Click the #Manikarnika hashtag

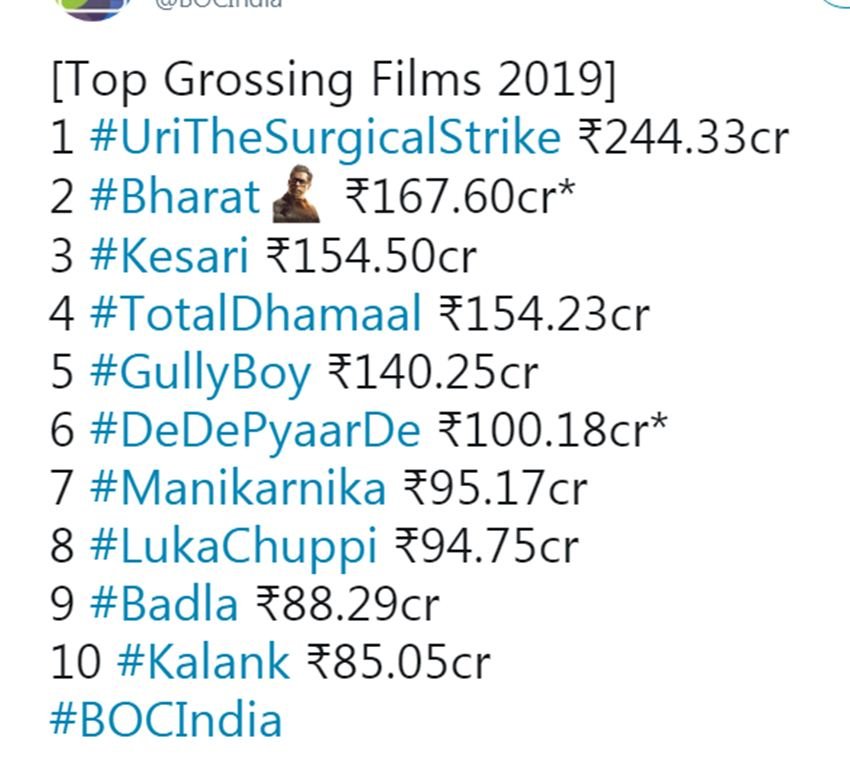237,489
